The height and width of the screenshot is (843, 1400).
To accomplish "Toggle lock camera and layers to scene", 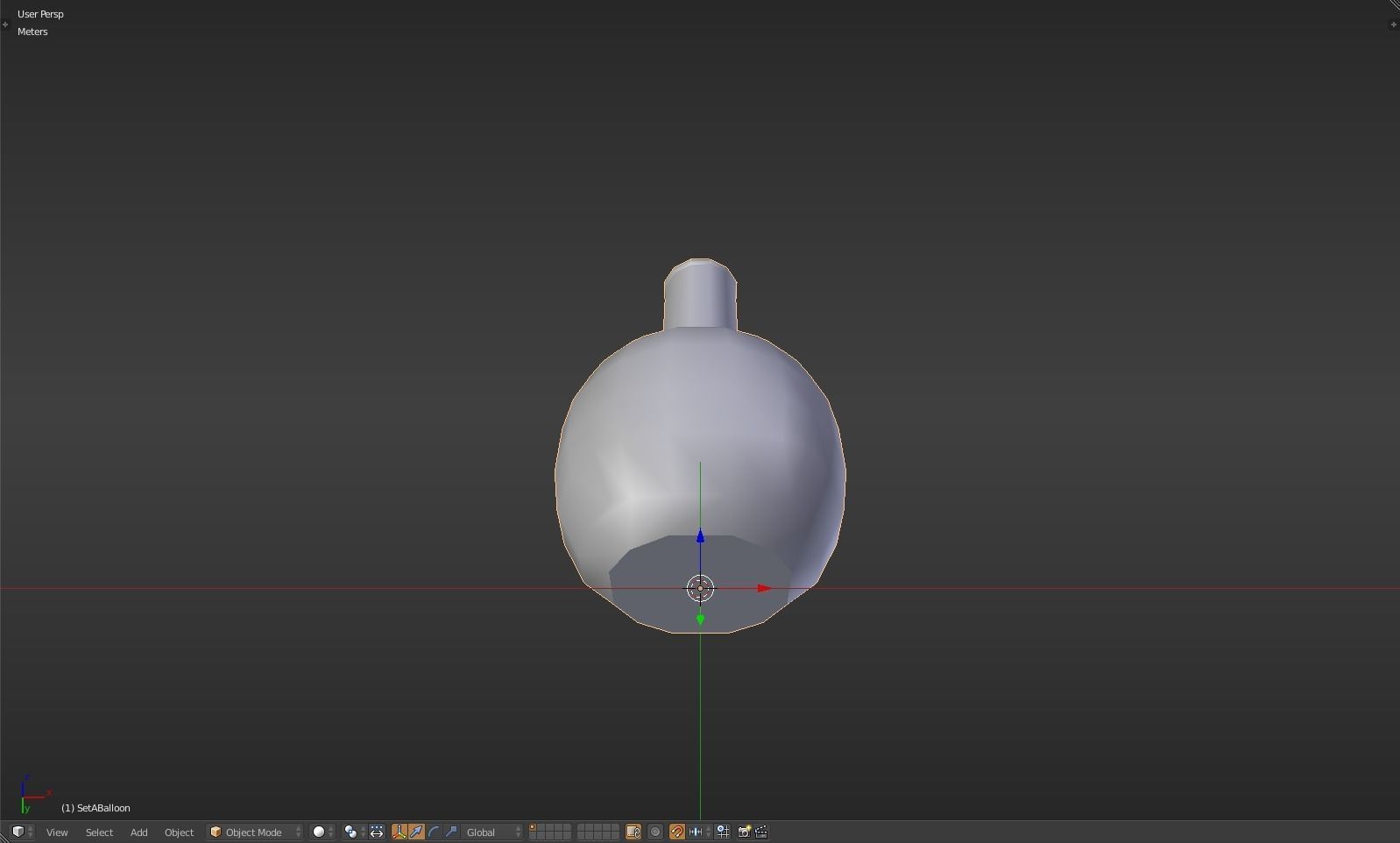I will pos(633,832).
